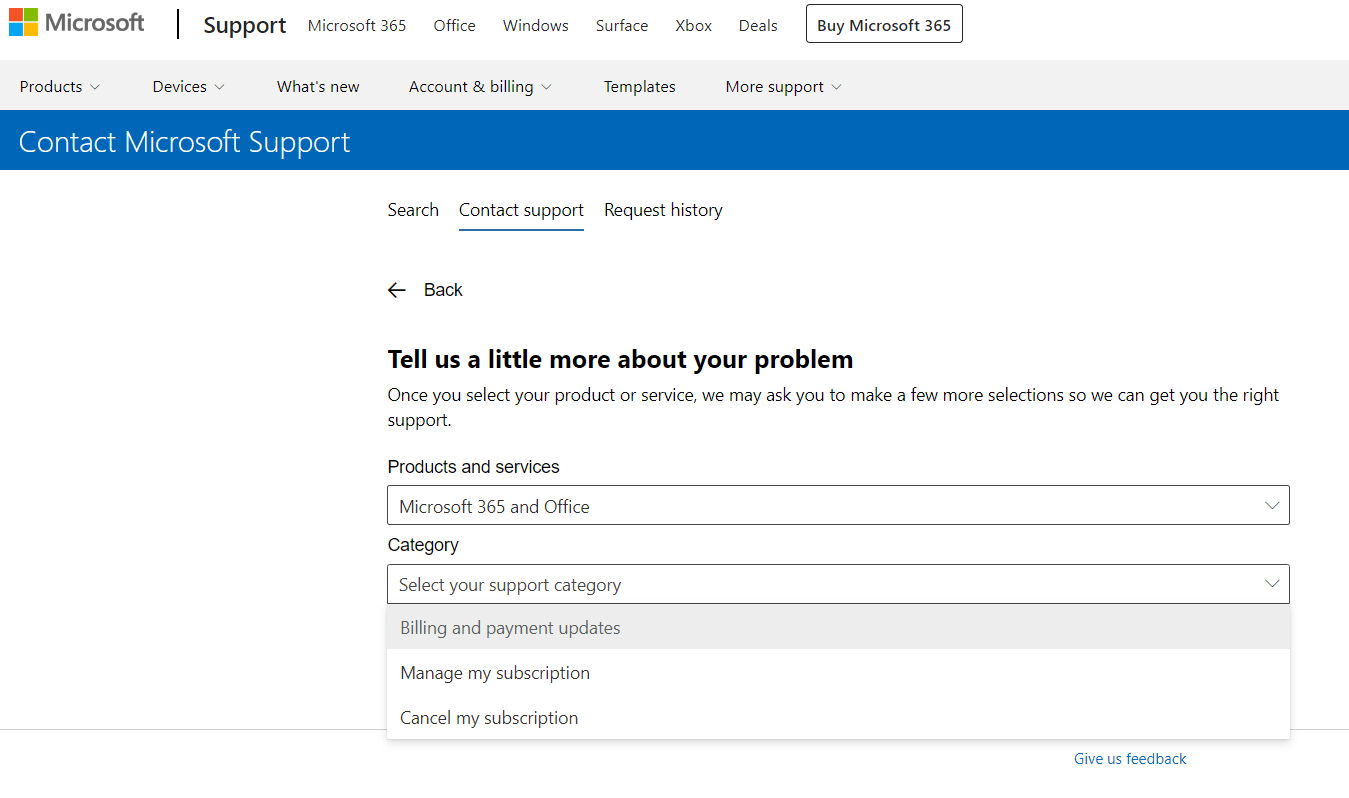
Task: Open the Microsoft 365 header link
Action: [x=357, y=26]
